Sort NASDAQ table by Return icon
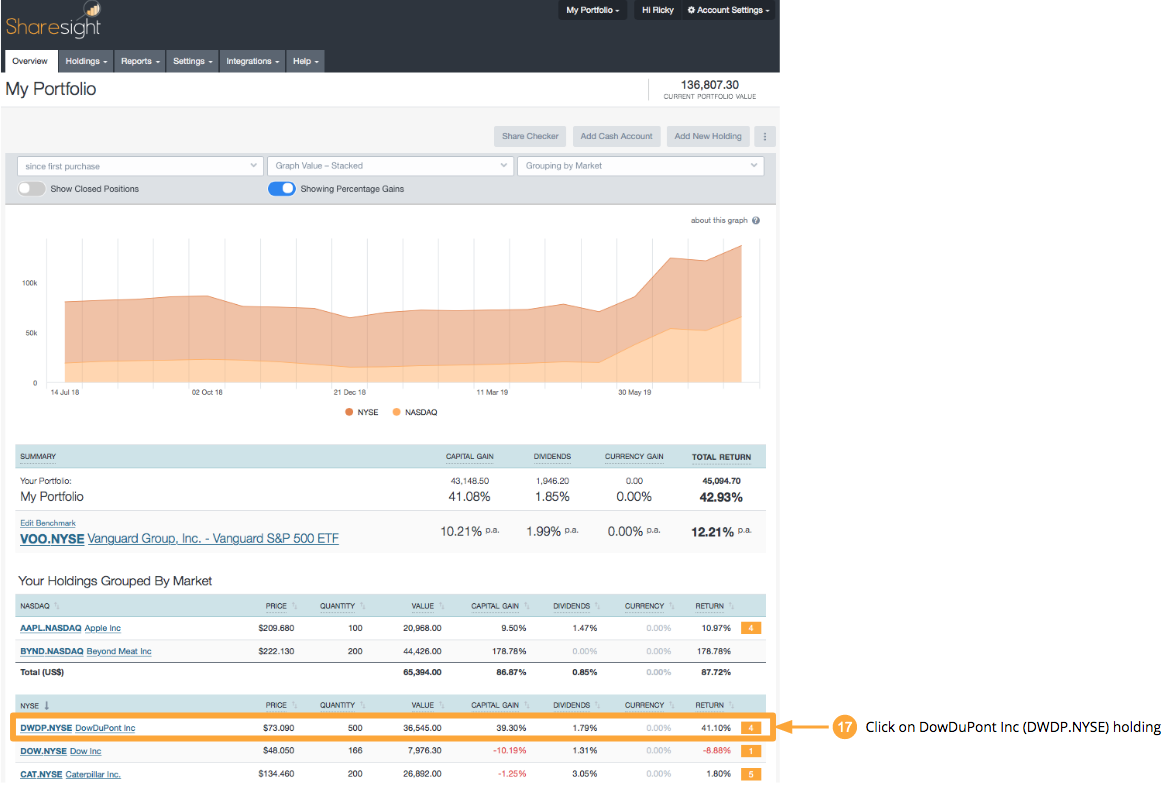Screen dimensions: 1167x786 [731, 606]
